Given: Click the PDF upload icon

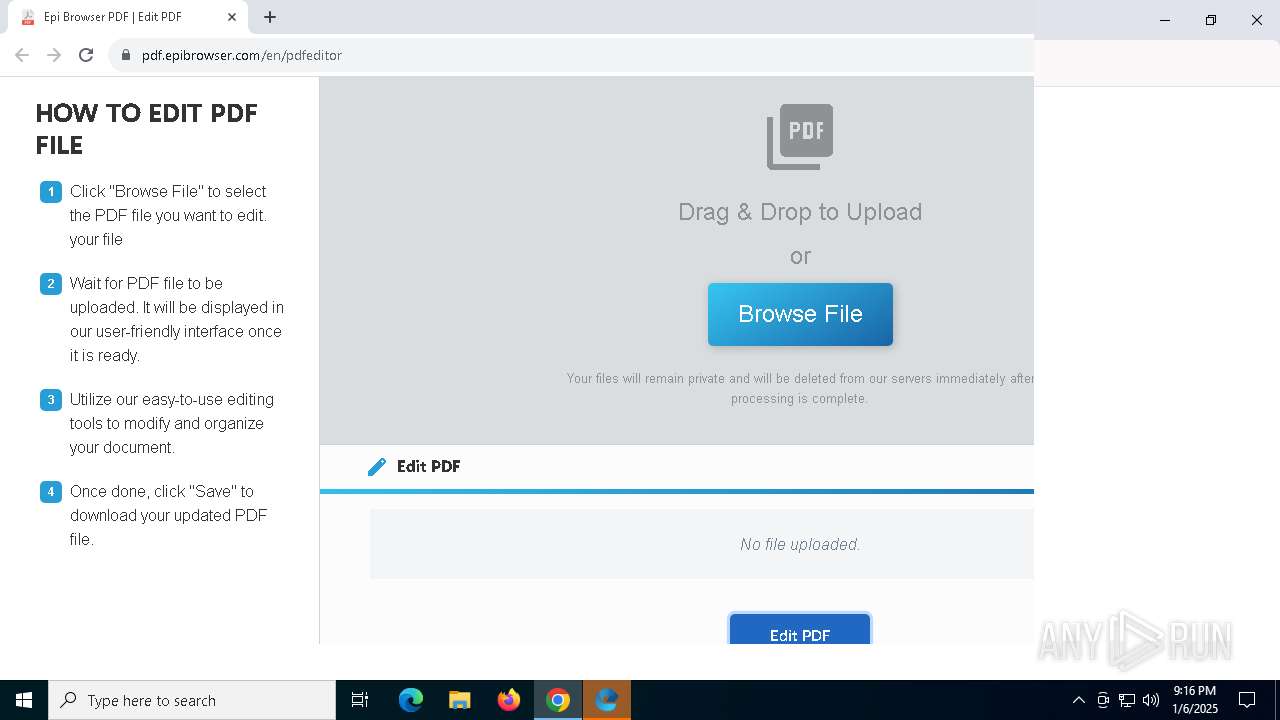Looking at the screenshot, I should pyautogui.click(x=800, y=137).
